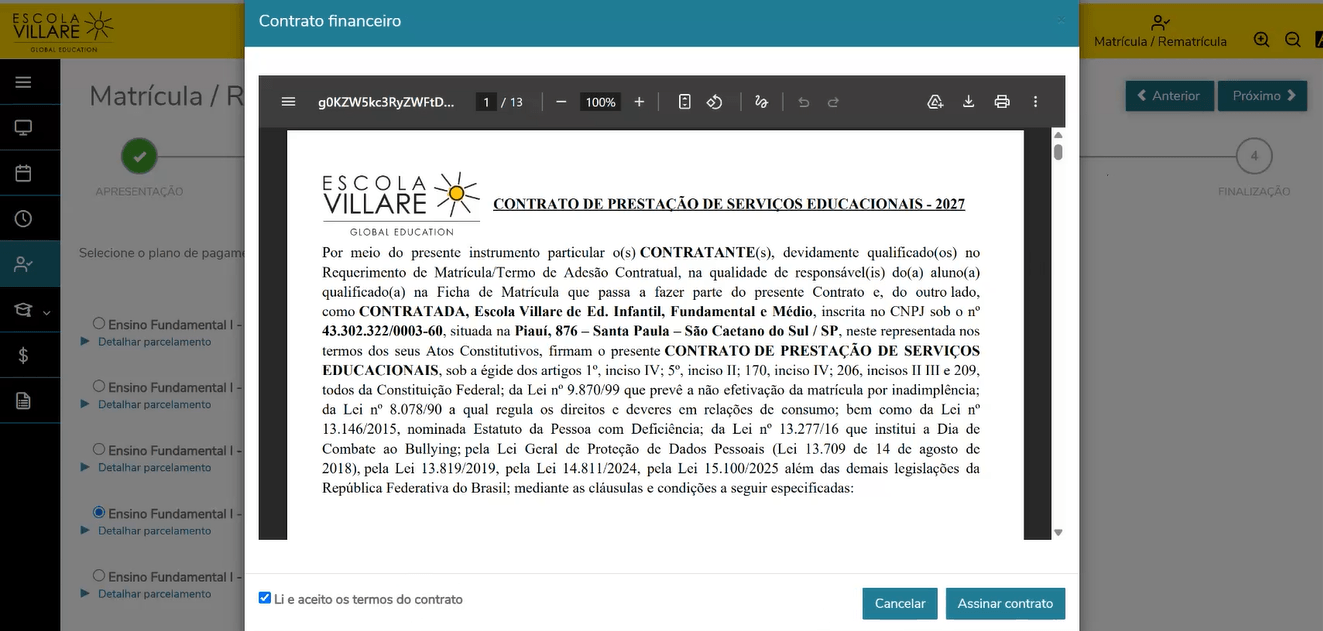Select the second Ensino Fundamental I radio option
The height and width of the screenshot is (631, 1323).
point(99,386)
